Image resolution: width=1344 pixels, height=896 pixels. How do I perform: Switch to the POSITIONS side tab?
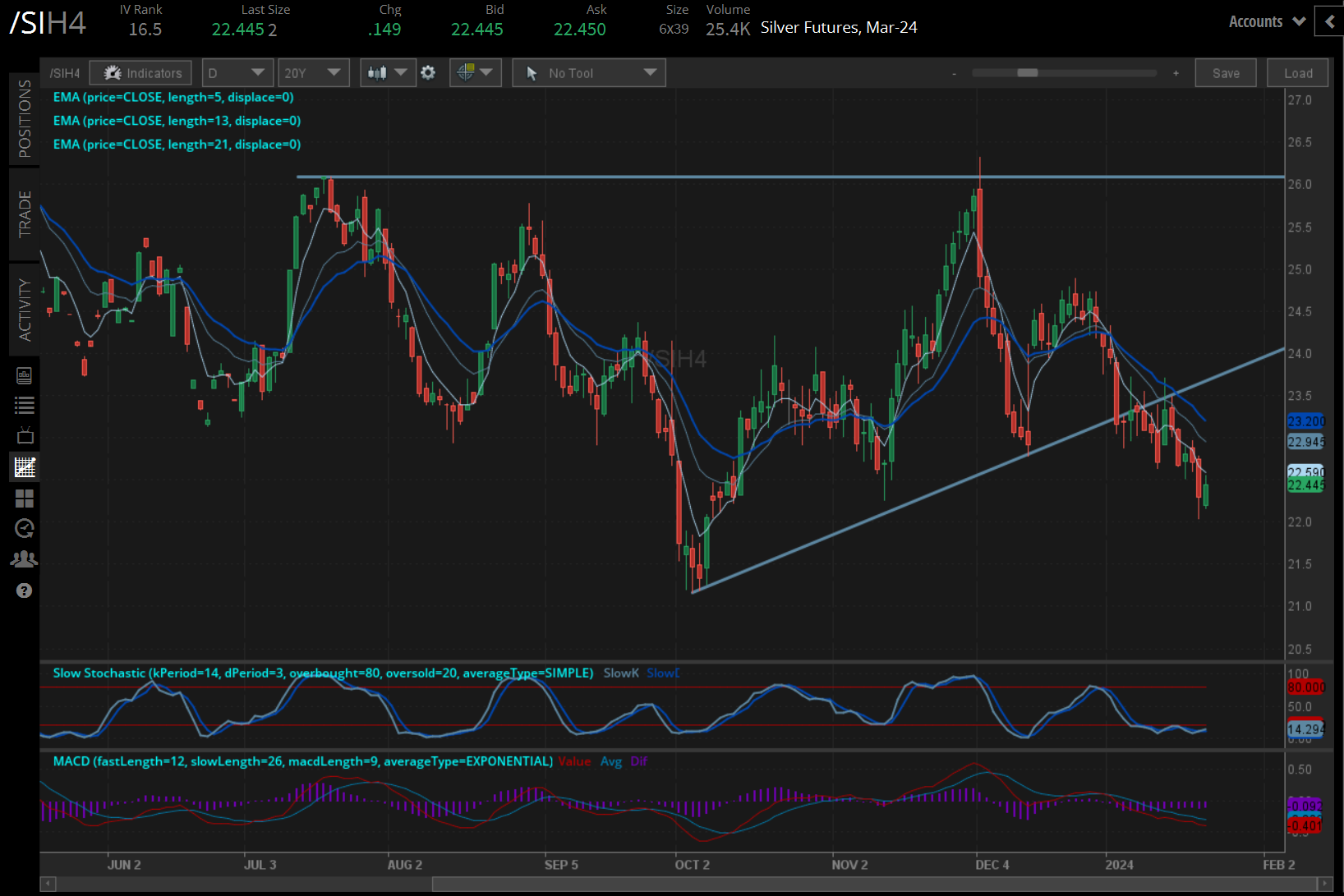[25, 118]
